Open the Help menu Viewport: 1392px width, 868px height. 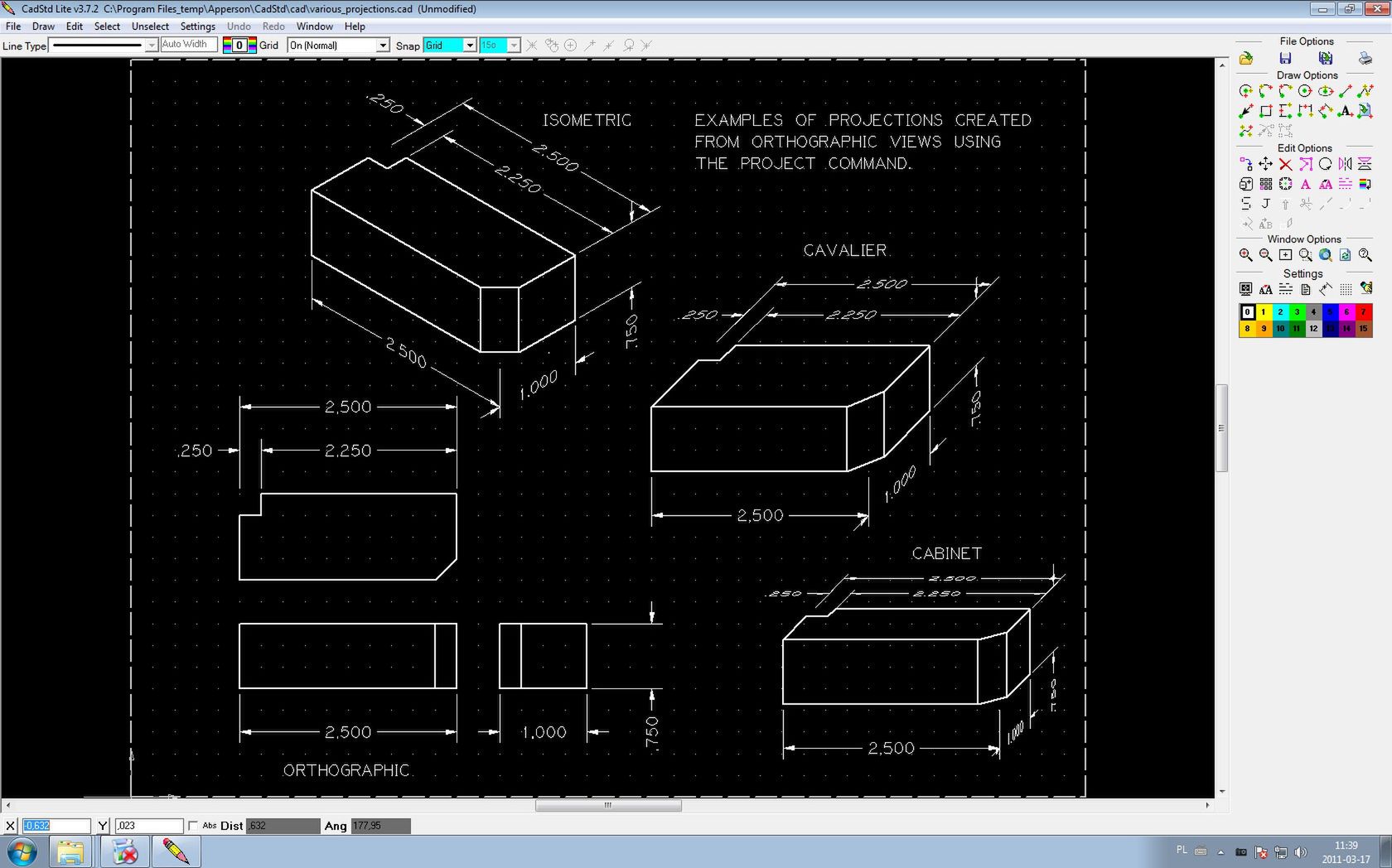pos(355,27)
